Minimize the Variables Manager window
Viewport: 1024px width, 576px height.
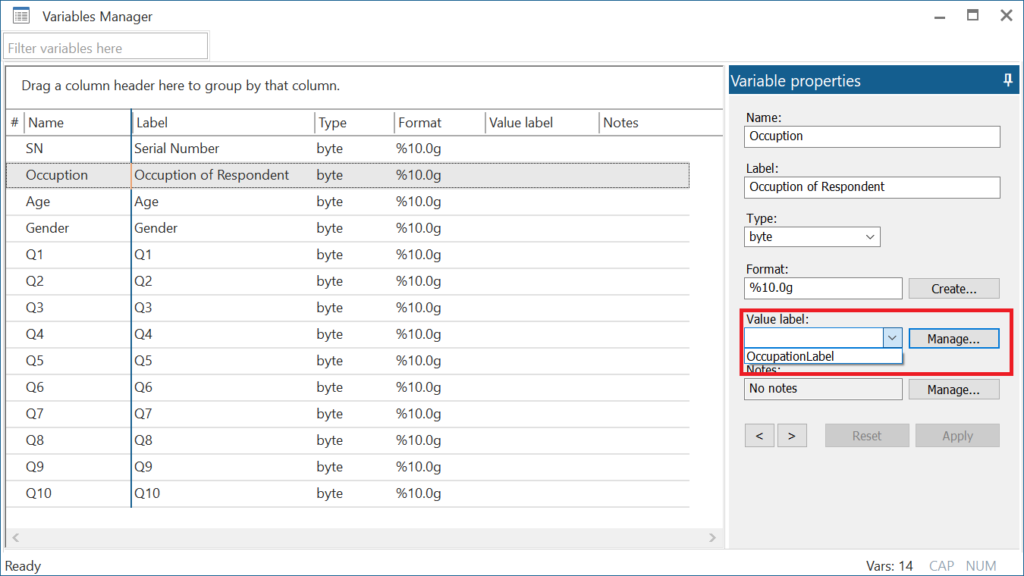coord(940,16)
